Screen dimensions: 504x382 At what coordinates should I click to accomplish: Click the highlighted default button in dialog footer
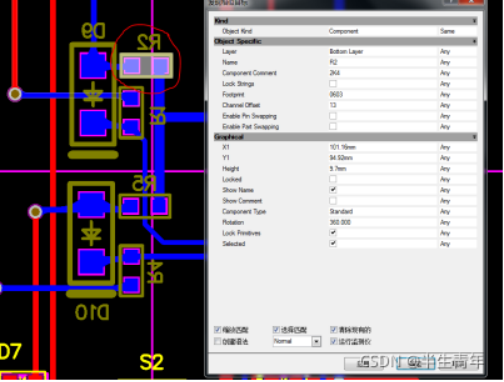point(416,363)
